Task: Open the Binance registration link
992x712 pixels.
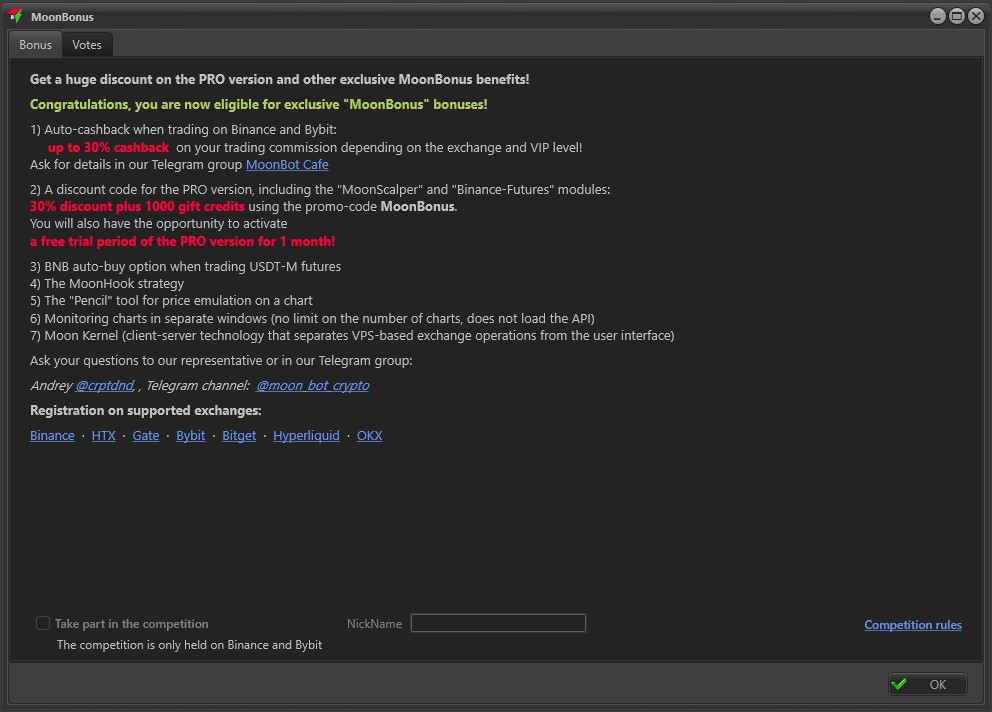Action: (52, 435)
